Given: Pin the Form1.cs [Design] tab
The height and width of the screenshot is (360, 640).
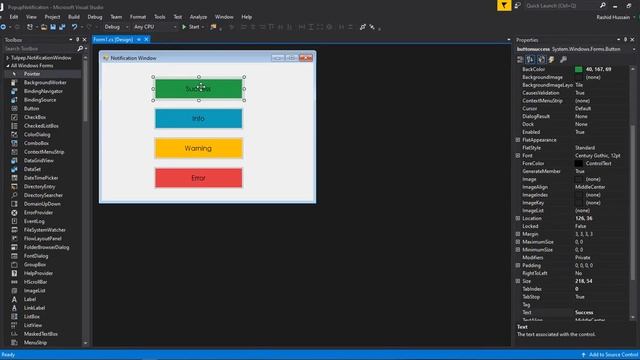Looking at the screenshot, I should 139,40.
